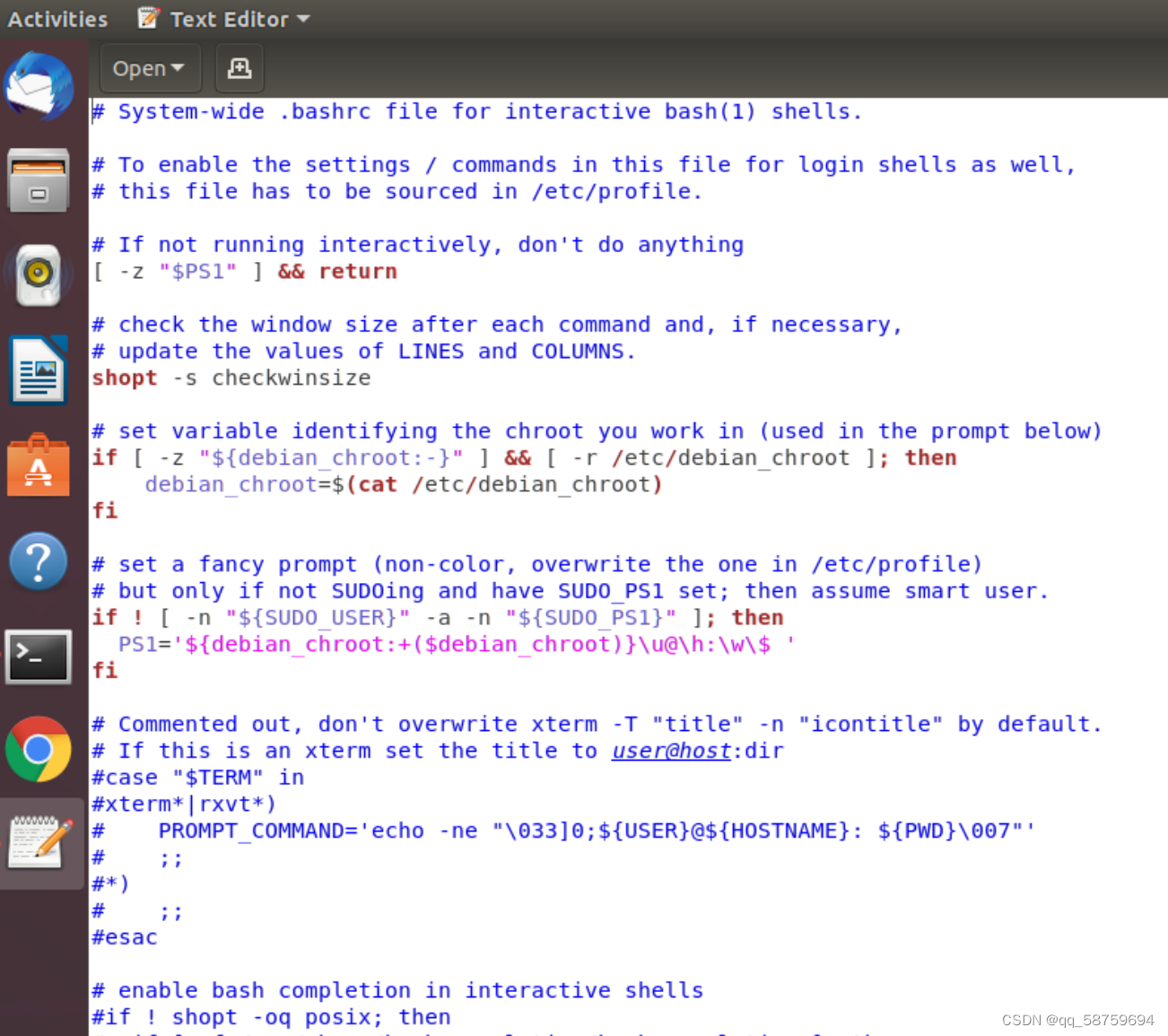Image resolution: width=1168 pixels, height=1036 pixels.
Task: Select the Text Editor icon in the dock
Action: [39, 841]
